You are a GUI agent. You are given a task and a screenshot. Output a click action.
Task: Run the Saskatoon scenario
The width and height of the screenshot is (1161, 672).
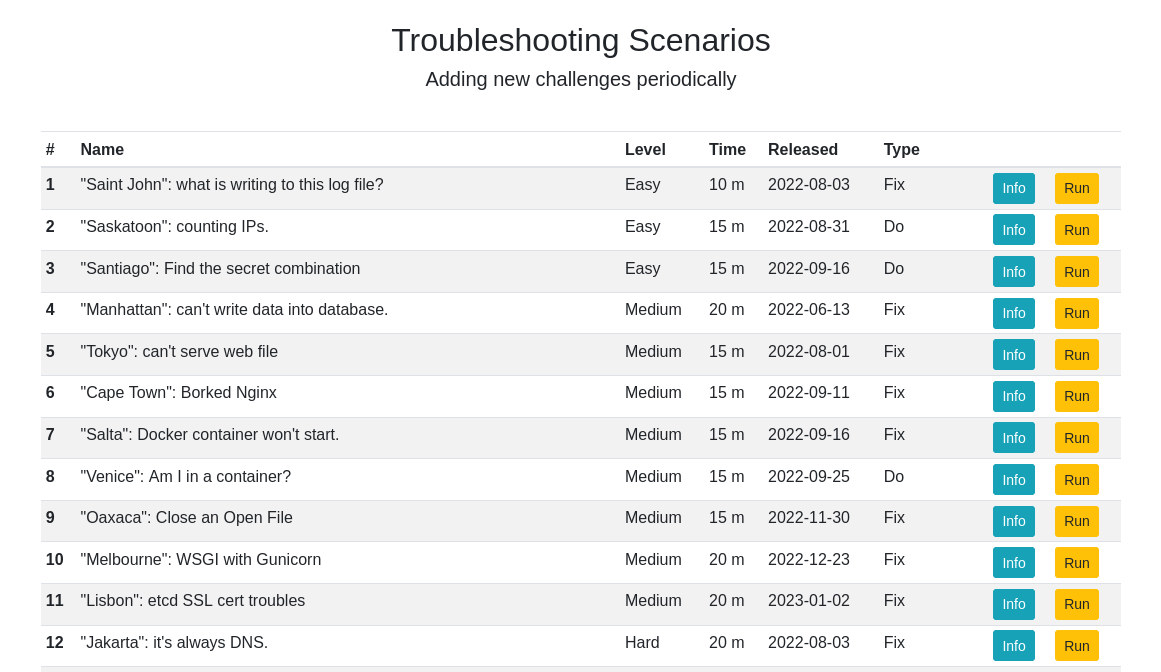click(x=1077, y=229)
